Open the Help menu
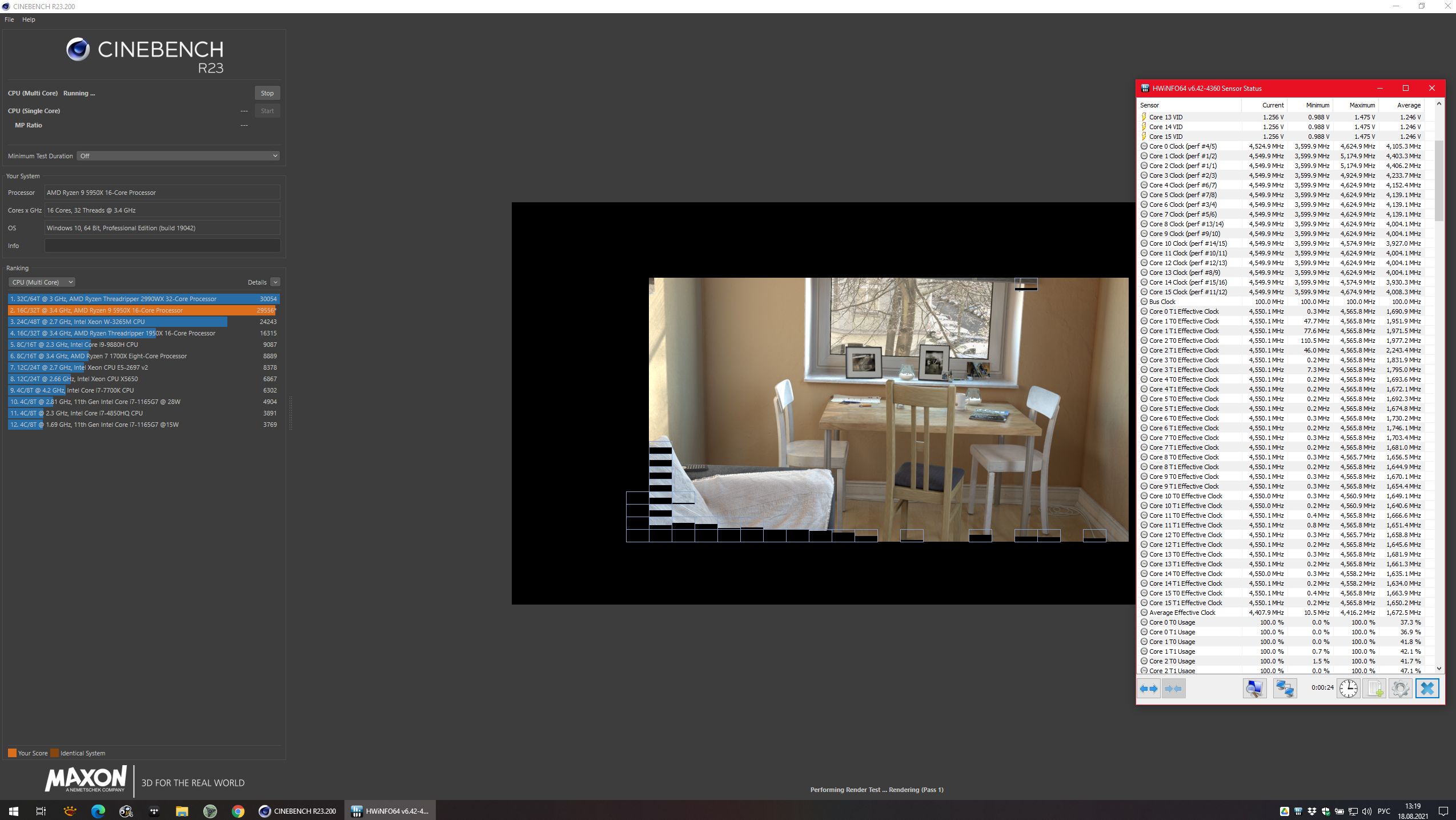The height and width of the screenshot is (820, 1456). point(29,19)
